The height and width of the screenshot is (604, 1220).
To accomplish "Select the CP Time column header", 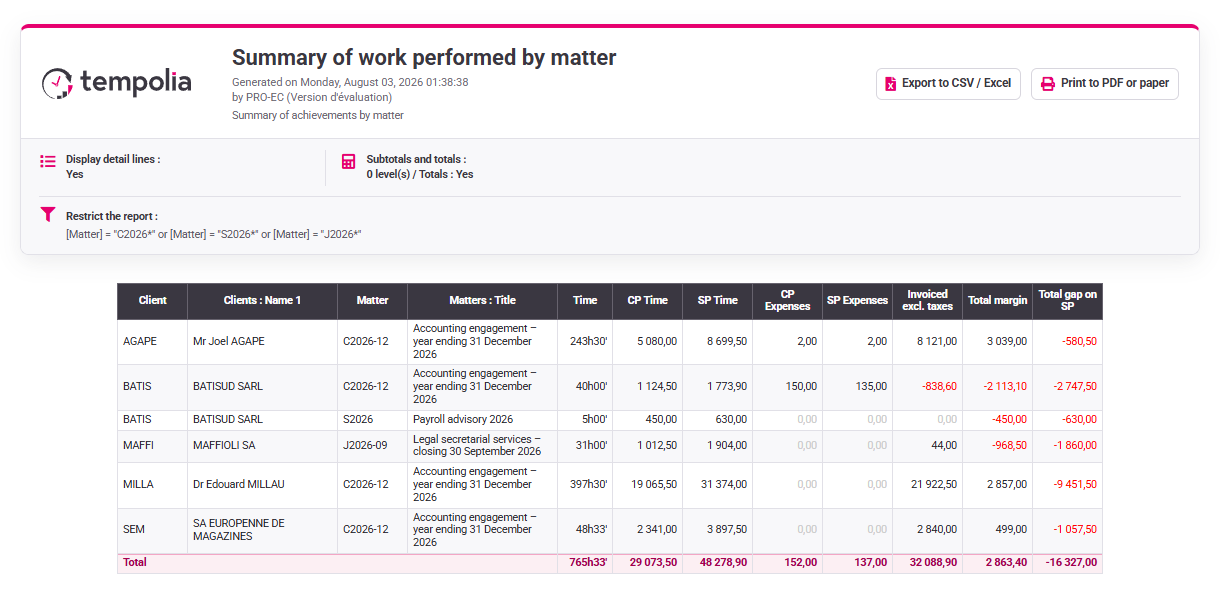I will click(x=648, y=301).
